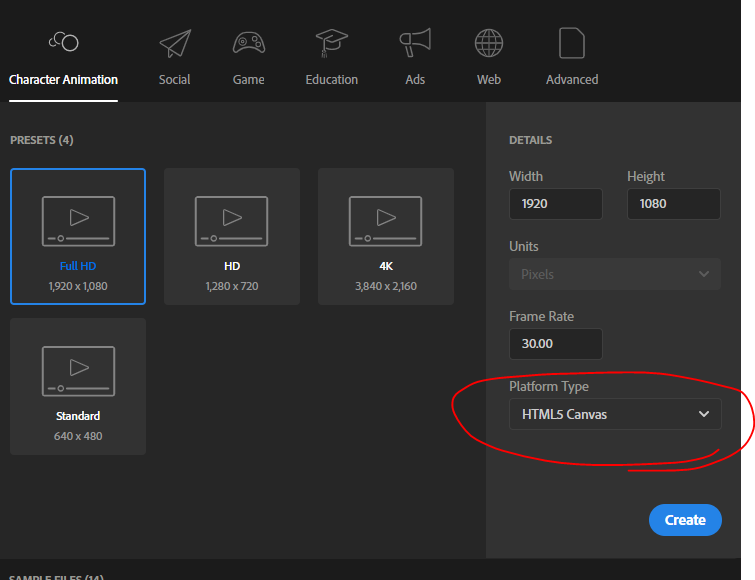Image resolution: width=755 pixels, height=580 pixels.
Task: Click the DETAILS heading
Action: coord(531,140)
